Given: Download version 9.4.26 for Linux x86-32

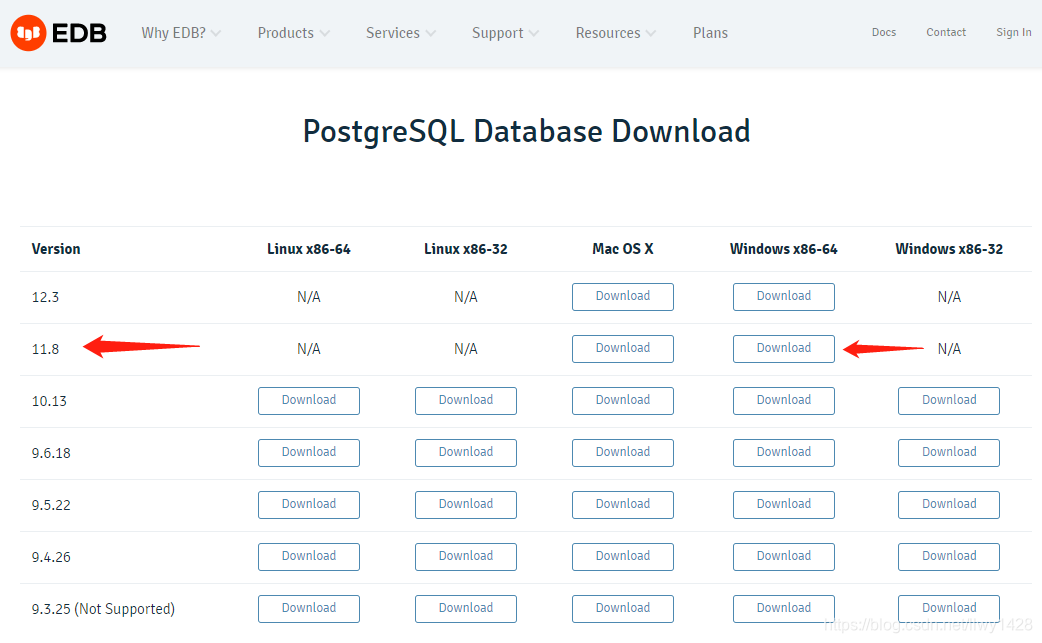Looking at the screenshot, I should coord(466,557).
